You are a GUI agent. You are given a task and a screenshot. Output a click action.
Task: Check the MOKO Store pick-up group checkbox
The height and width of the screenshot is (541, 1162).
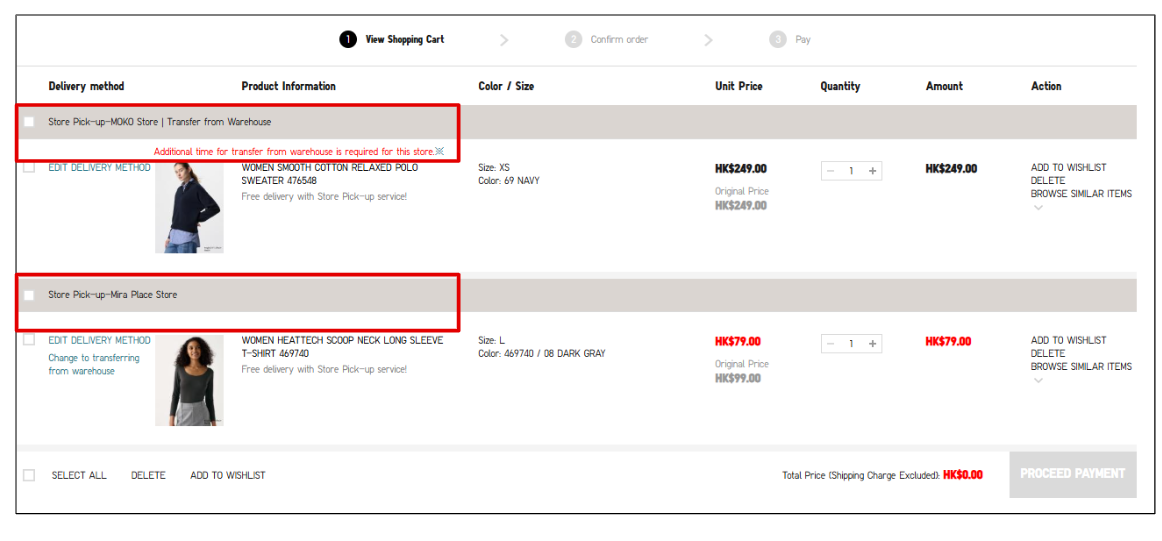(29, 122)
